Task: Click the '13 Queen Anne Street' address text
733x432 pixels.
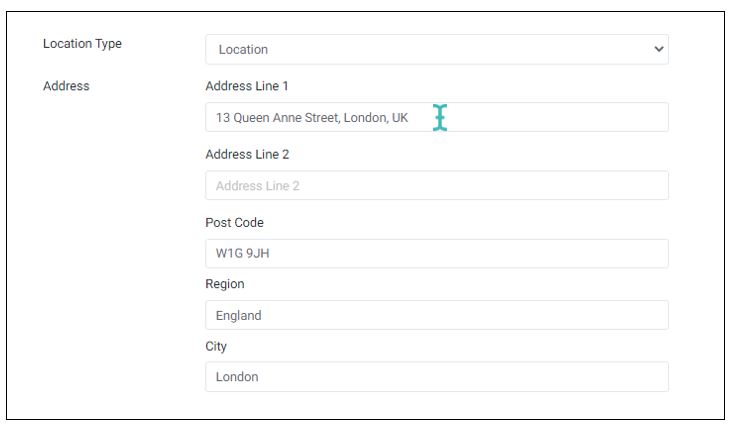Action: click(x=278, y=117)
